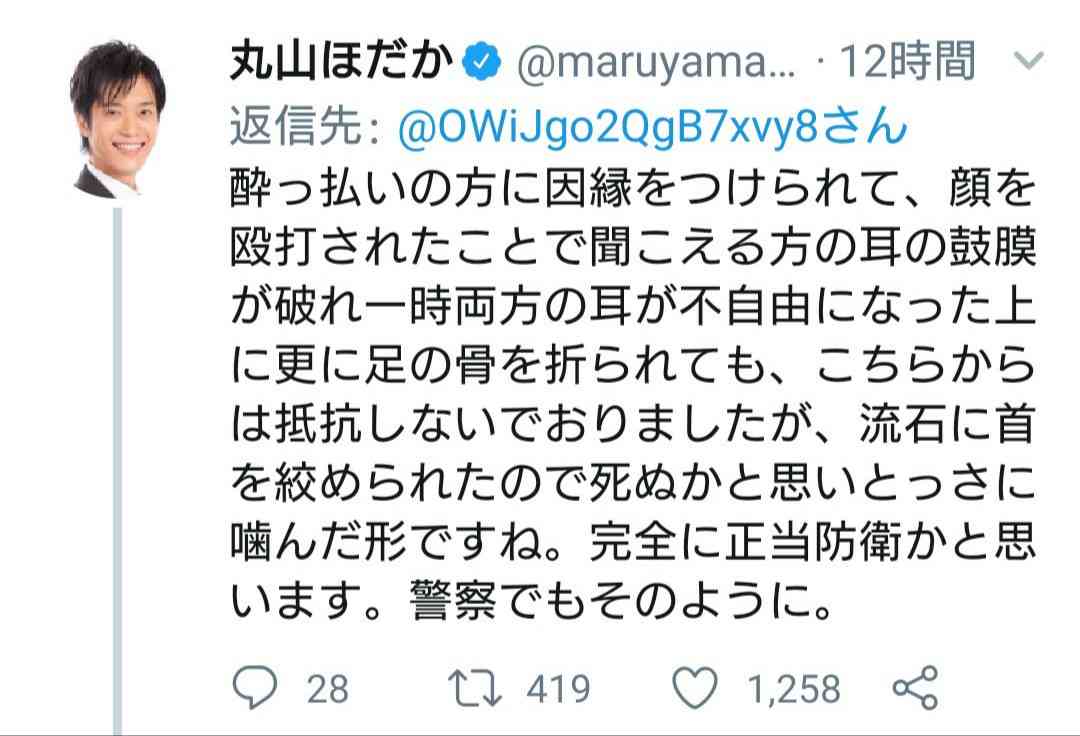Expand tweet options chevron menu
Viewport: 1080px width, 736px height.
(x=1029, y=61)
